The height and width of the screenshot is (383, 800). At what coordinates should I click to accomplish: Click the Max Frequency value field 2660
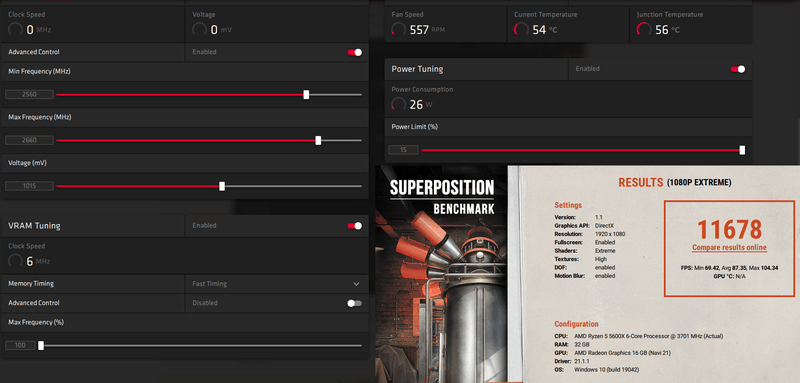pos(29,140)
